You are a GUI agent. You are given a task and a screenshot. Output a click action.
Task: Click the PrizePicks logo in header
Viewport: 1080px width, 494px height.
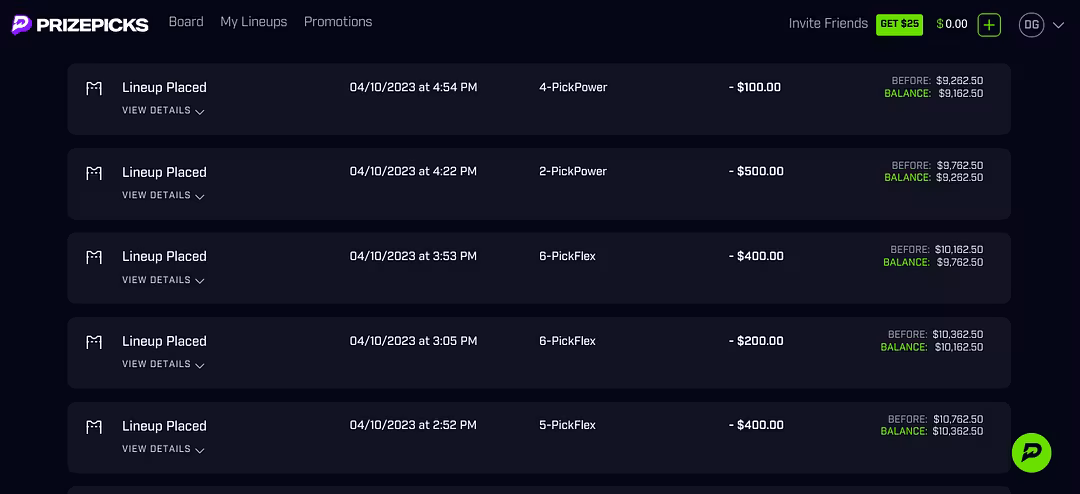pos(80,25)
